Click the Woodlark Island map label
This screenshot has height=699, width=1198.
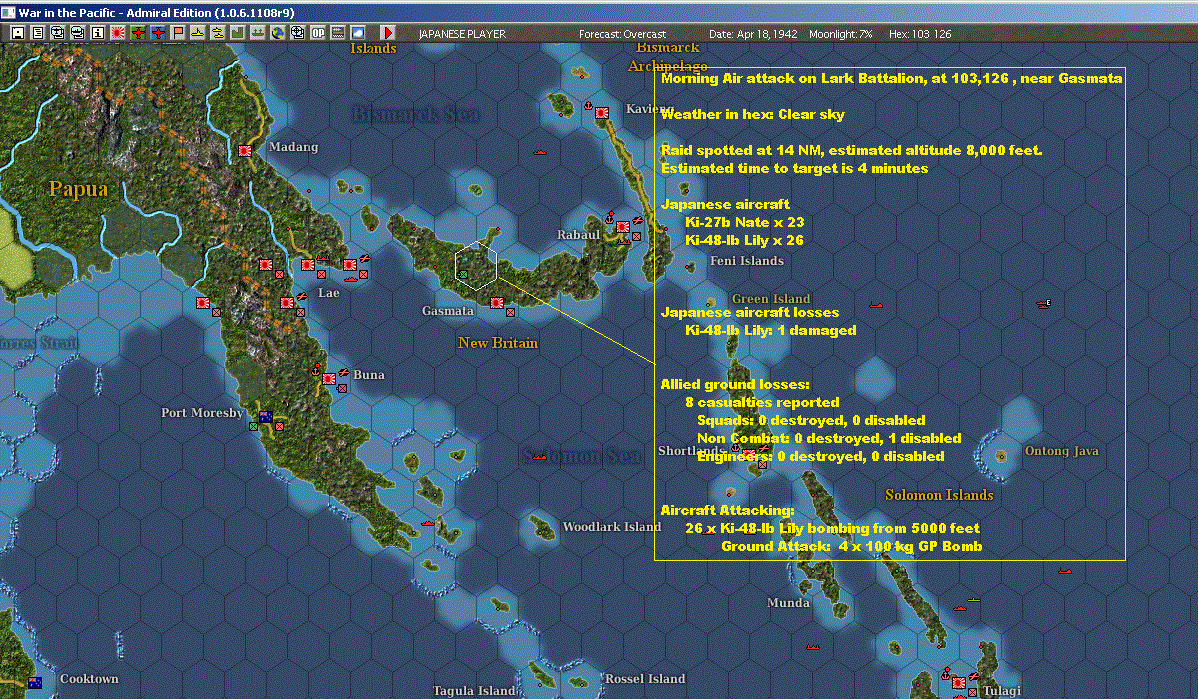(x=611, y=526)
